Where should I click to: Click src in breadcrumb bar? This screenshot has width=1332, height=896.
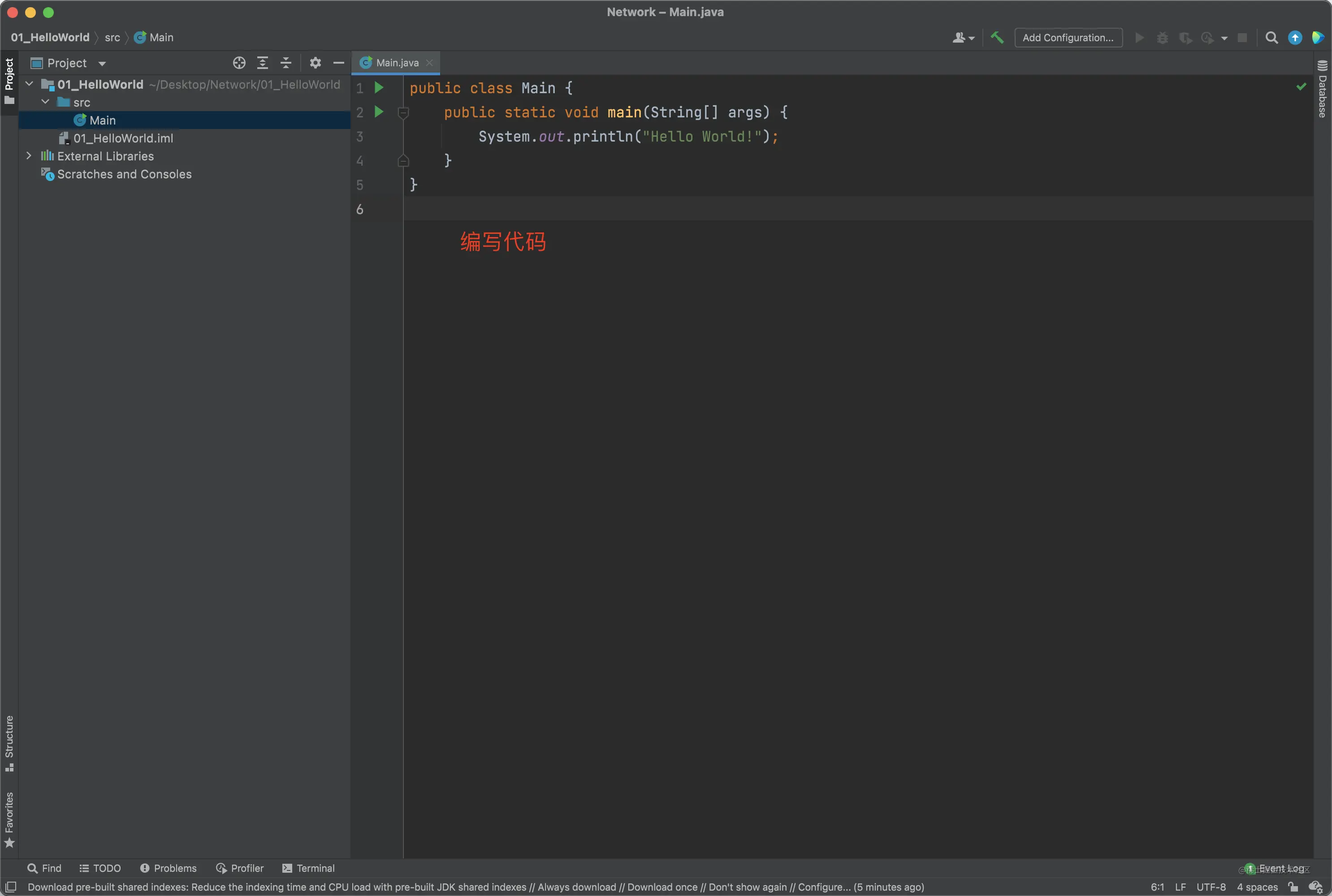(x=112, y=37)
